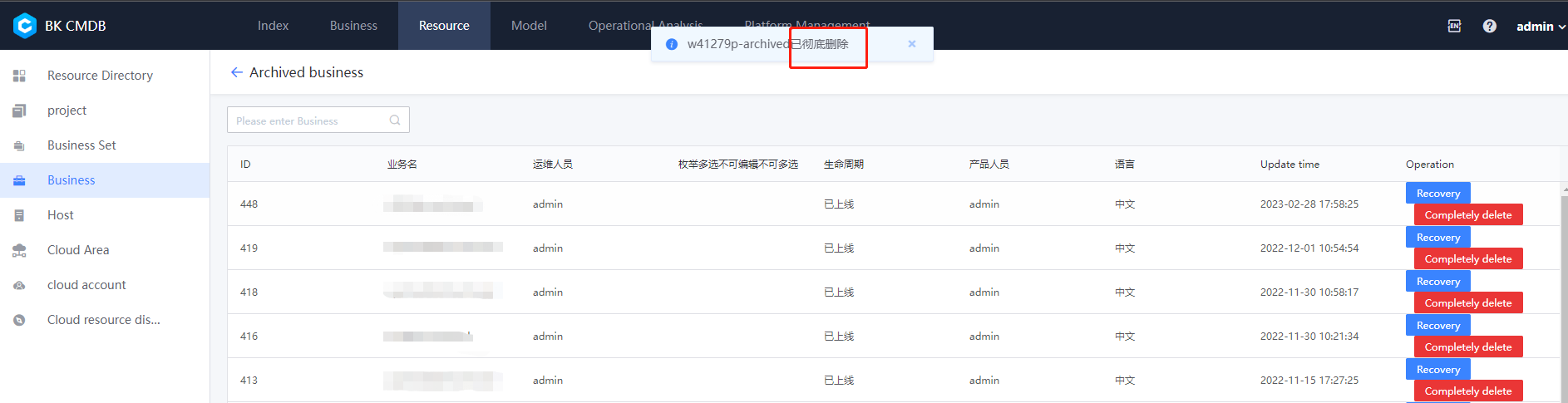The height and width of the screenshot is (403, 1568).
Task: Completely delete business ID 419
Action: coord(1468,258)
